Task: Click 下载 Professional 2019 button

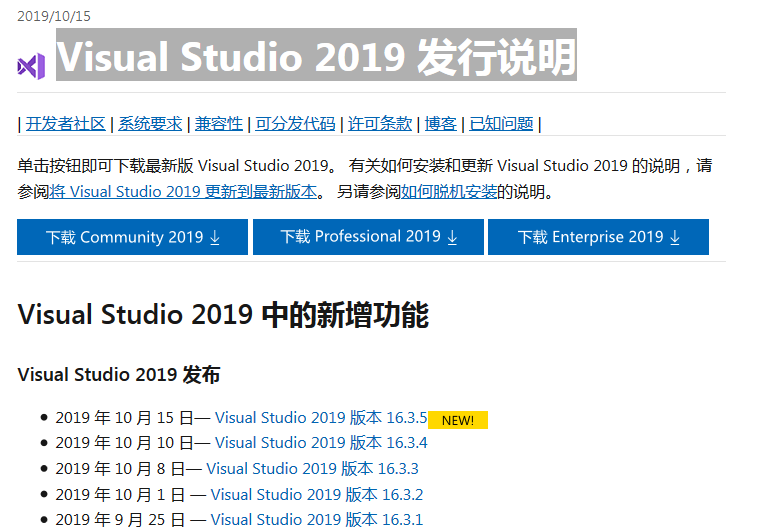Action: pos(368,237)
